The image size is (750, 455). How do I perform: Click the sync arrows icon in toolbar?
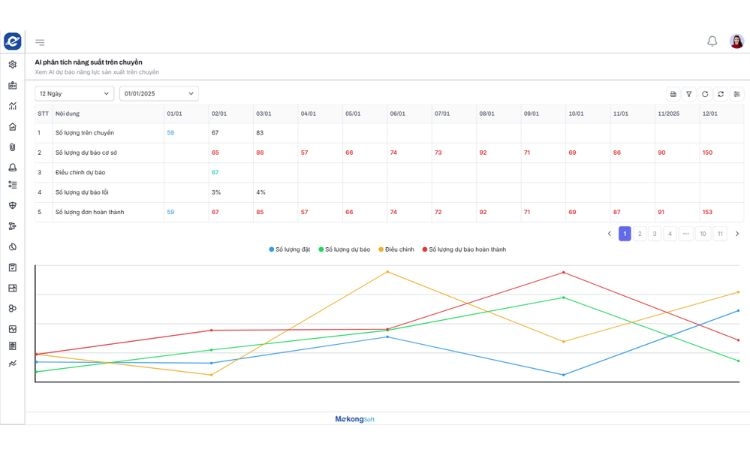tap(721, 94)
